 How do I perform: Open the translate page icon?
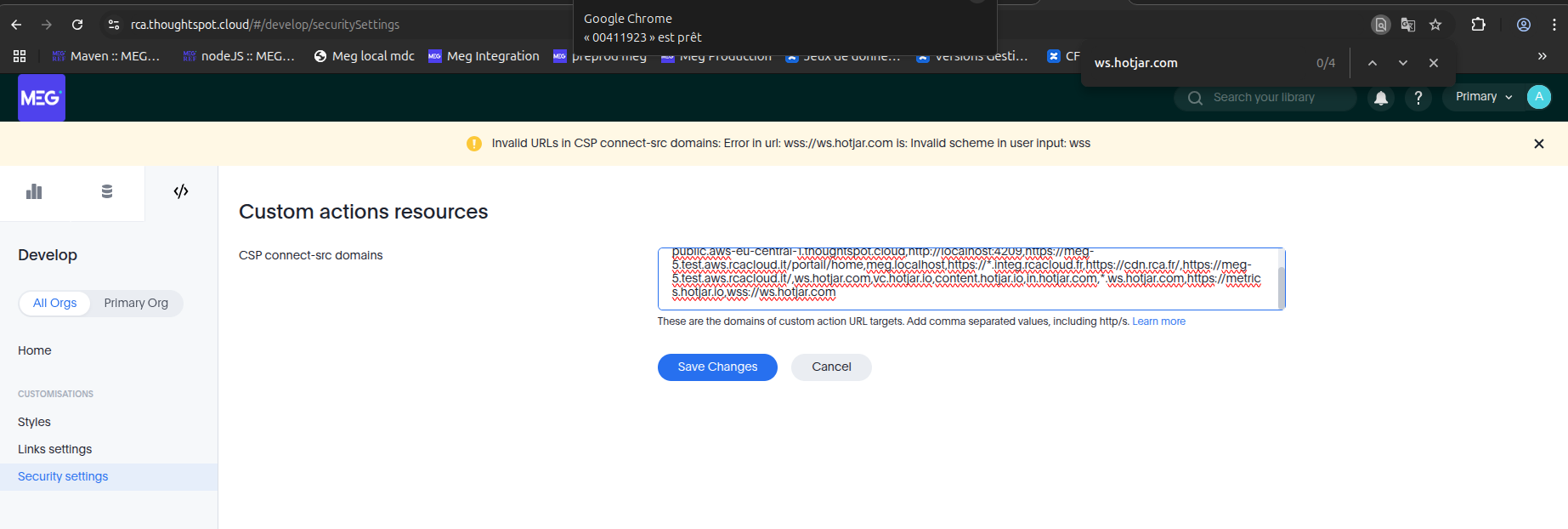pos(1408,25)
